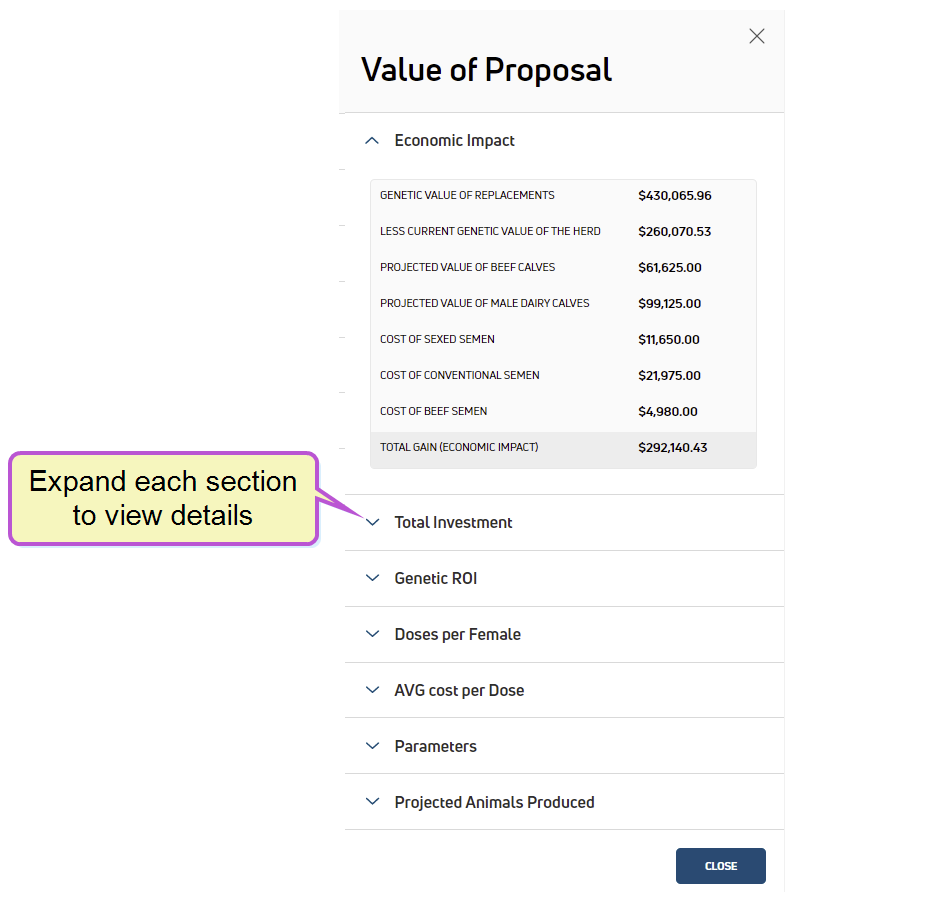Image resolution: width=929 pixels, height=903 pixels.
Task: Expand the AVG cost per Dose chevron
Action: (373, 690)
